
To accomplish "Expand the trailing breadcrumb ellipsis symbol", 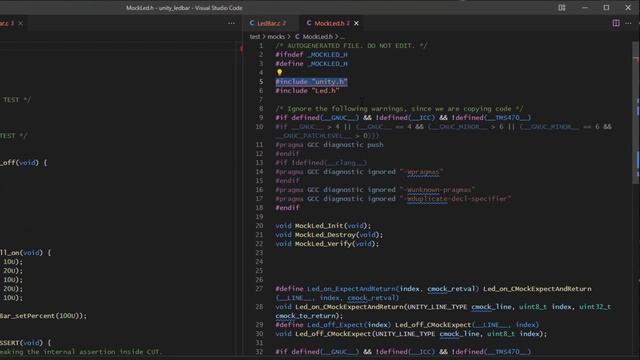I will [342, 37].
